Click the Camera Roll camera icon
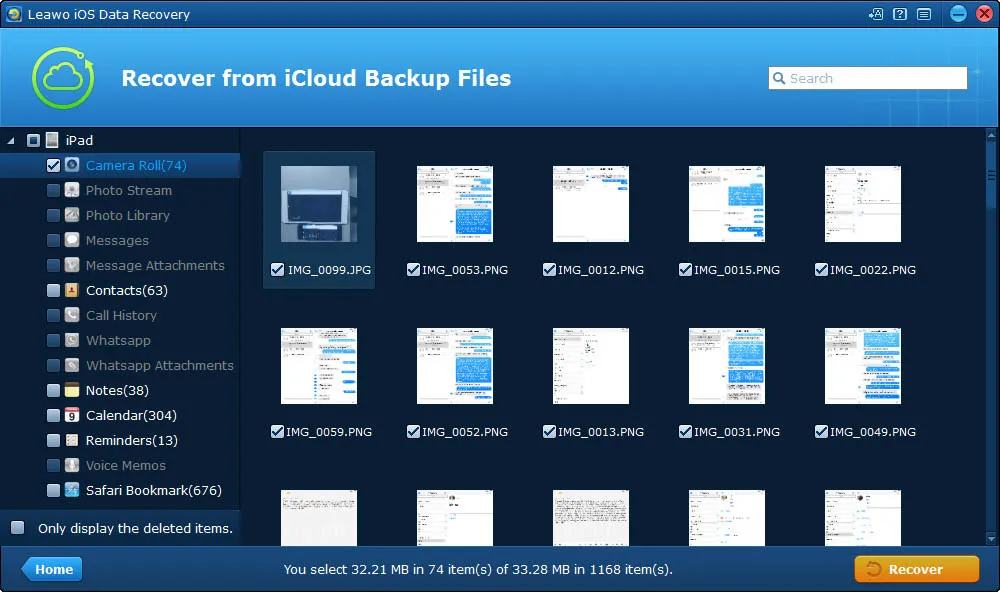Viewport: 1000px width, 592px height. click(x=72, y=165)
